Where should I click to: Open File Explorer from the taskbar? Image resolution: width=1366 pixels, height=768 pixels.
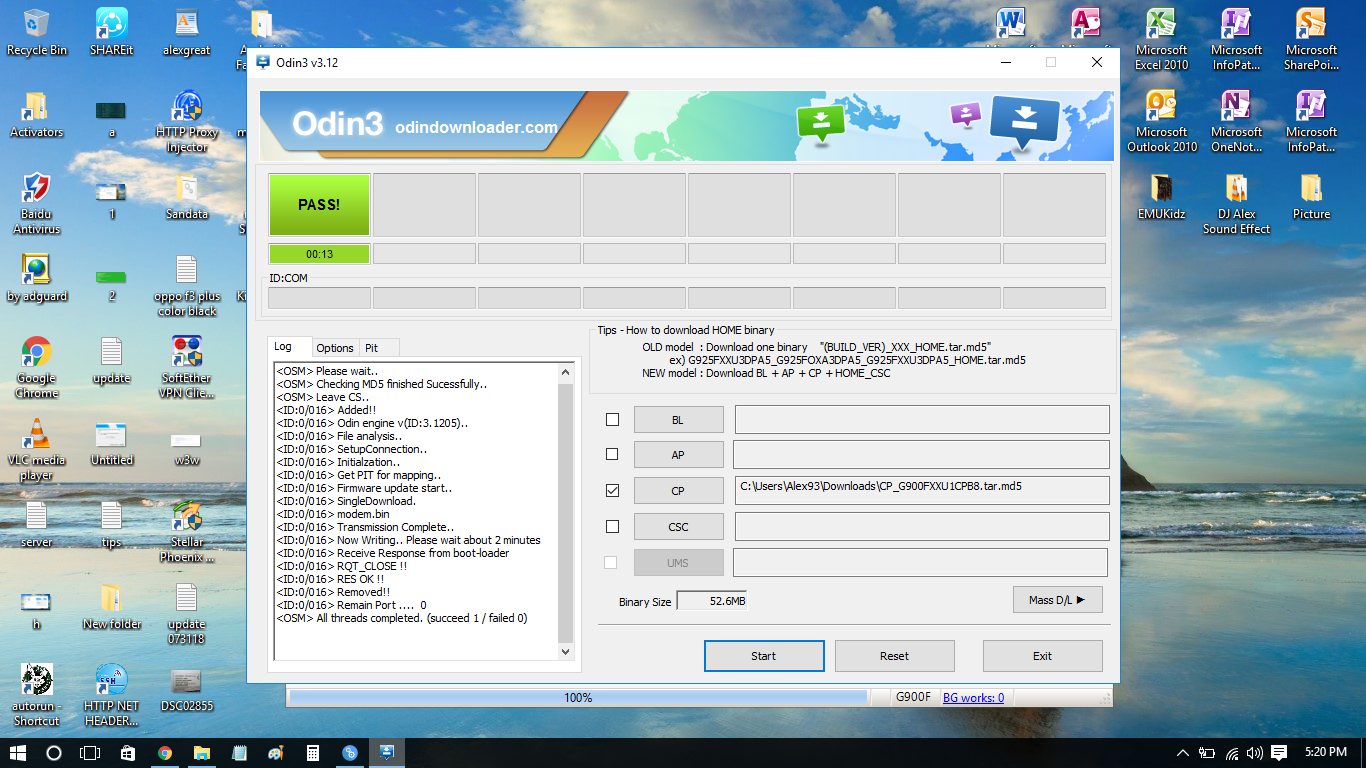(202, 753)
